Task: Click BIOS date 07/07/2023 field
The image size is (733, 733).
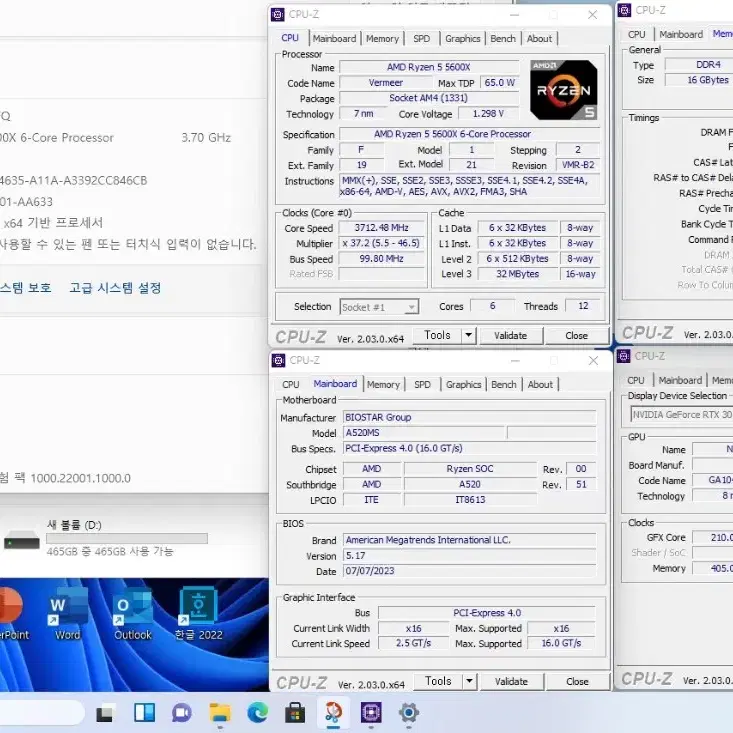Action: (469, 571)
